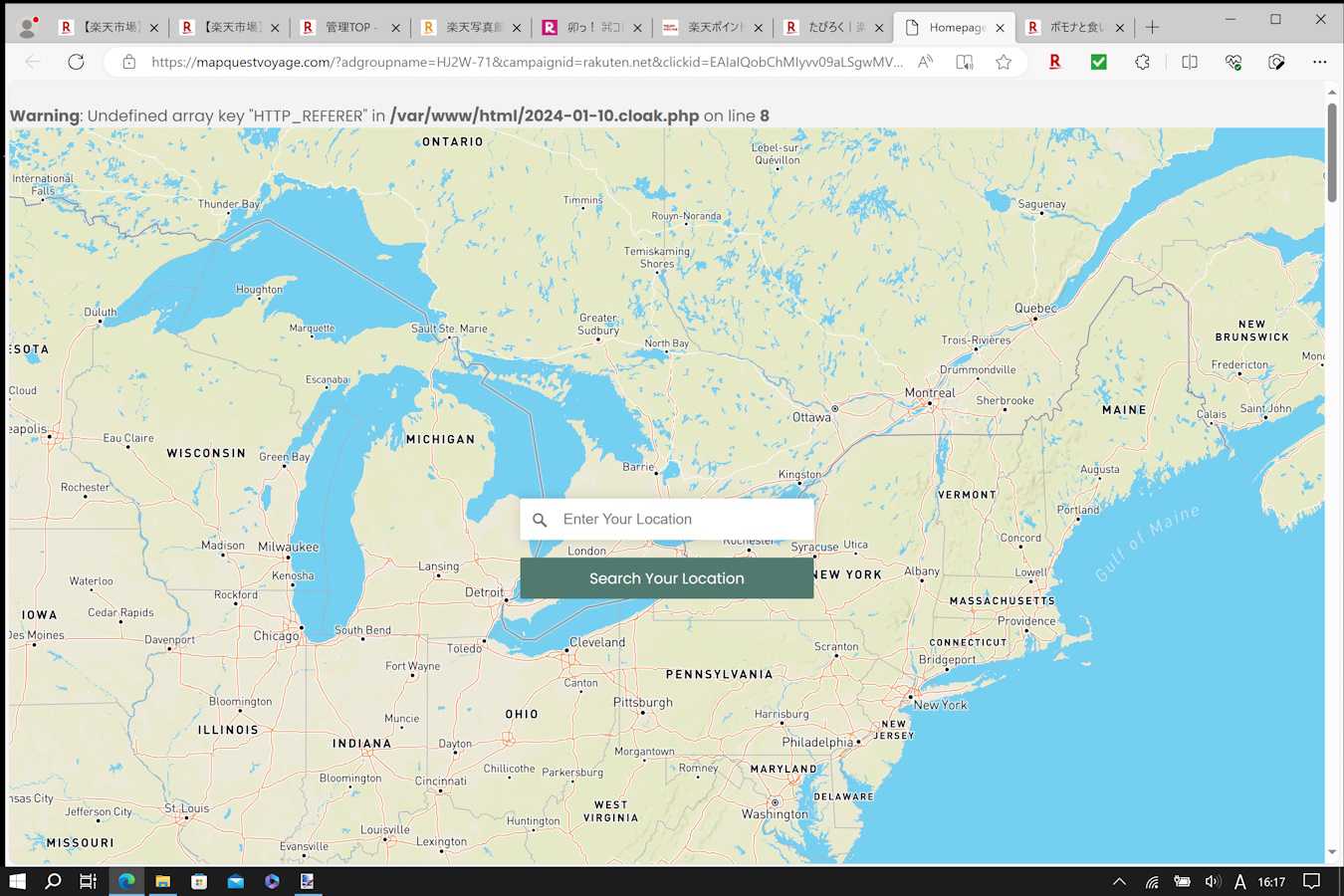This screenshot has width=1344, height=896.
Task: Click the Philadelphia label on the map
Action: click(x=818, y=742)
